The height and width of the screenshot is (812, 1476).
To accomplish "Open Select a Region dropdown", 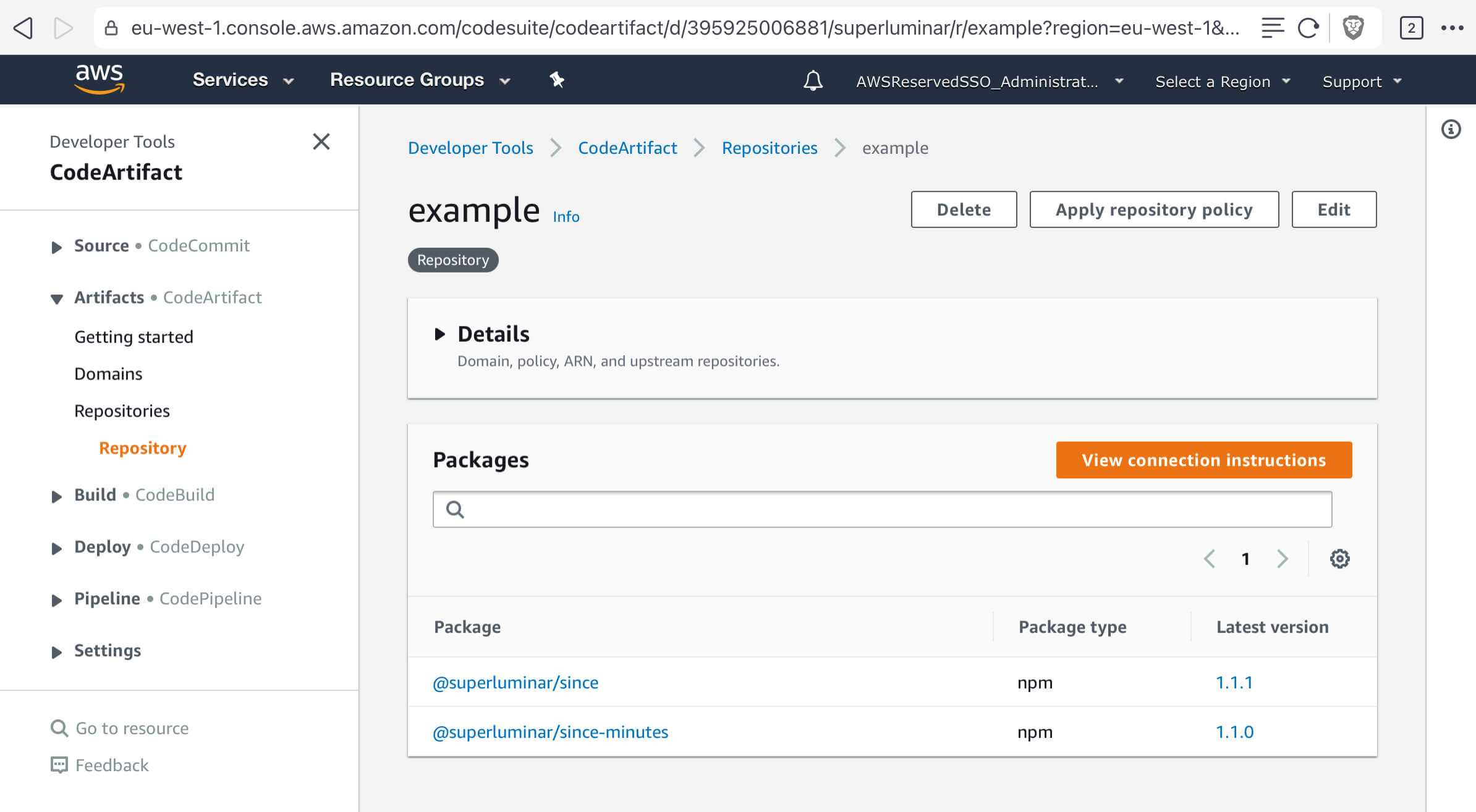I will [1222, 82].
